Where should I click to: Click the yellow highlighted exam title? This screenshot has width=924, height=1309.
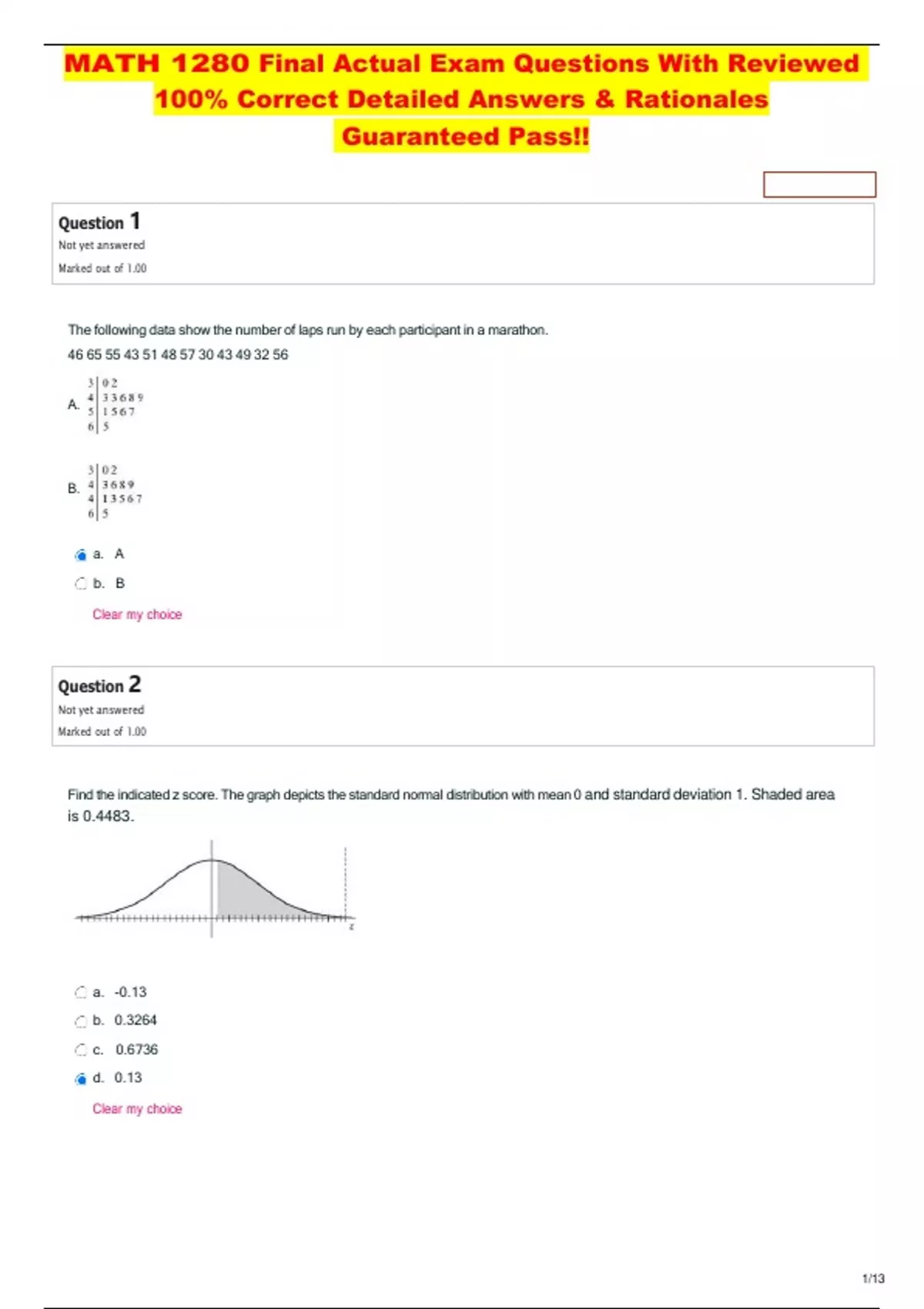click(462, 99)
